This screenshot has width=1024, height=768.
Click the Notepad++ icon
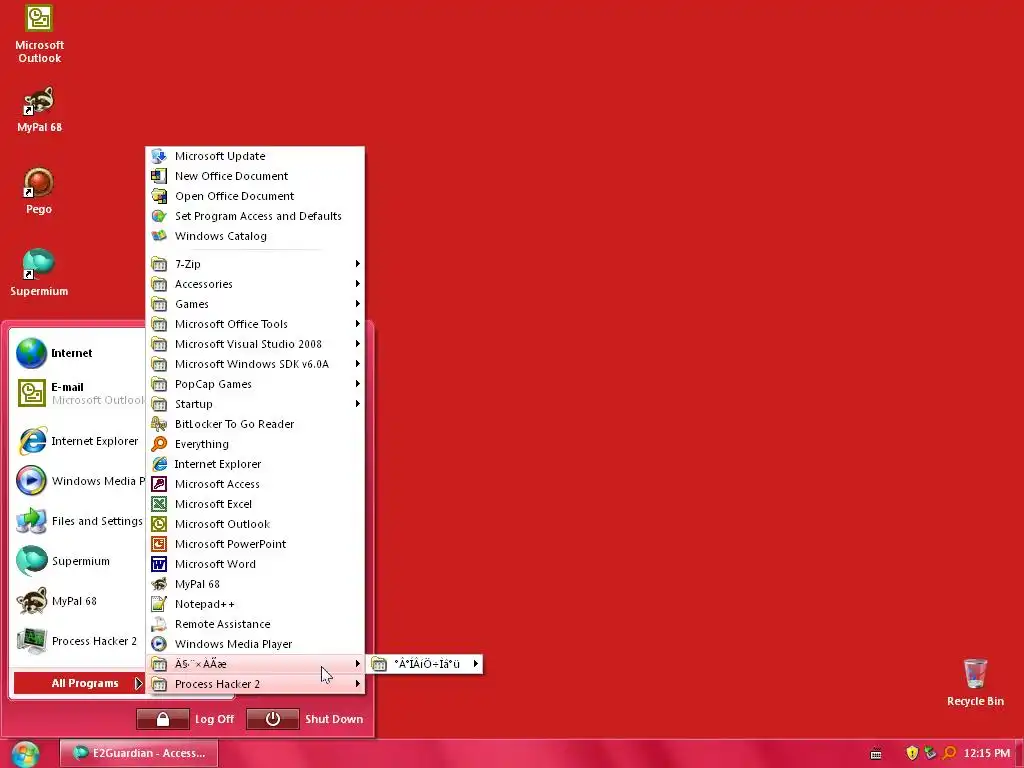click(159, 604)
